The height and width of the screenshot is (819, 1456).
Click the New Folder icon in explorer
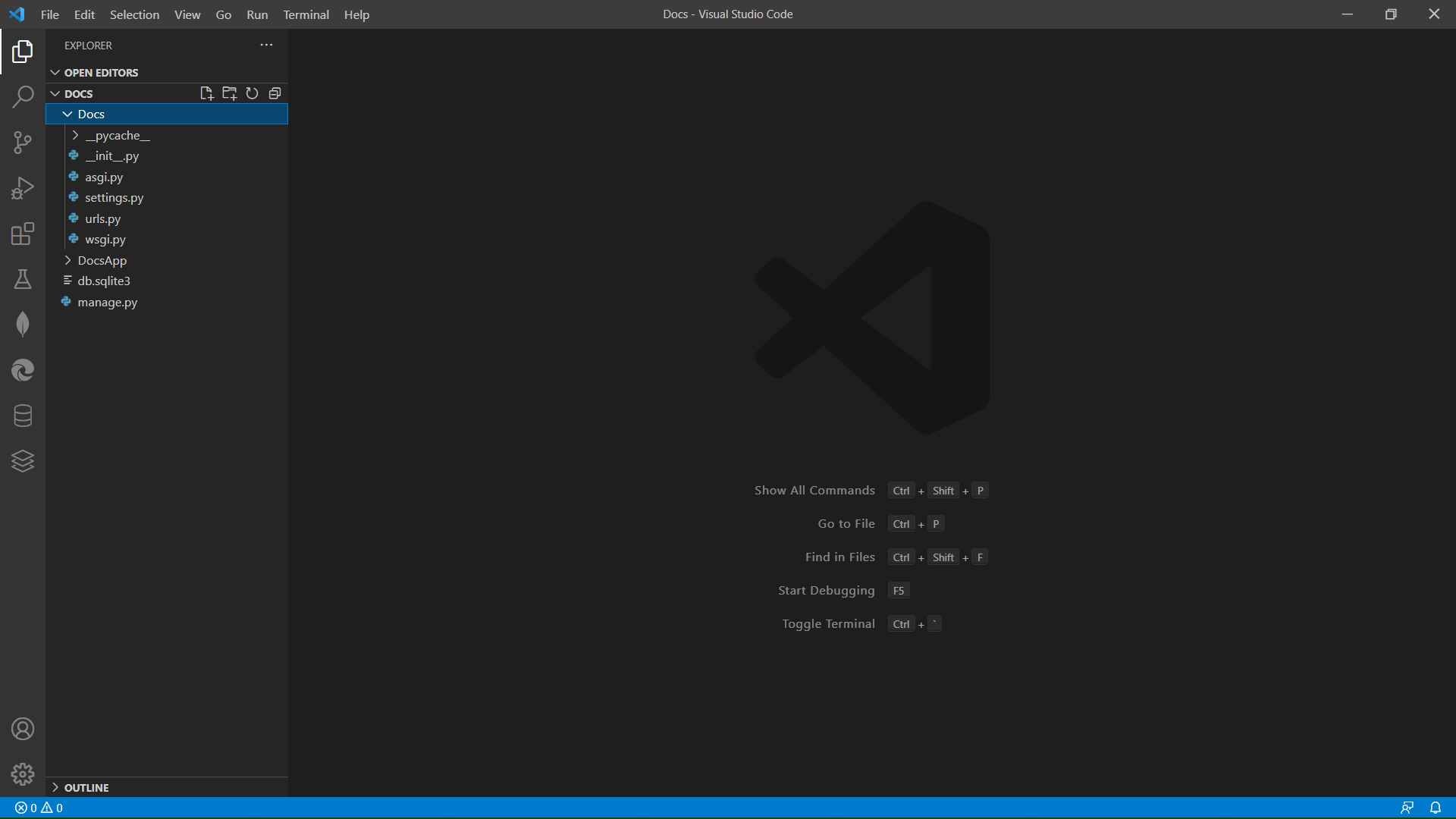click(229, 93)
